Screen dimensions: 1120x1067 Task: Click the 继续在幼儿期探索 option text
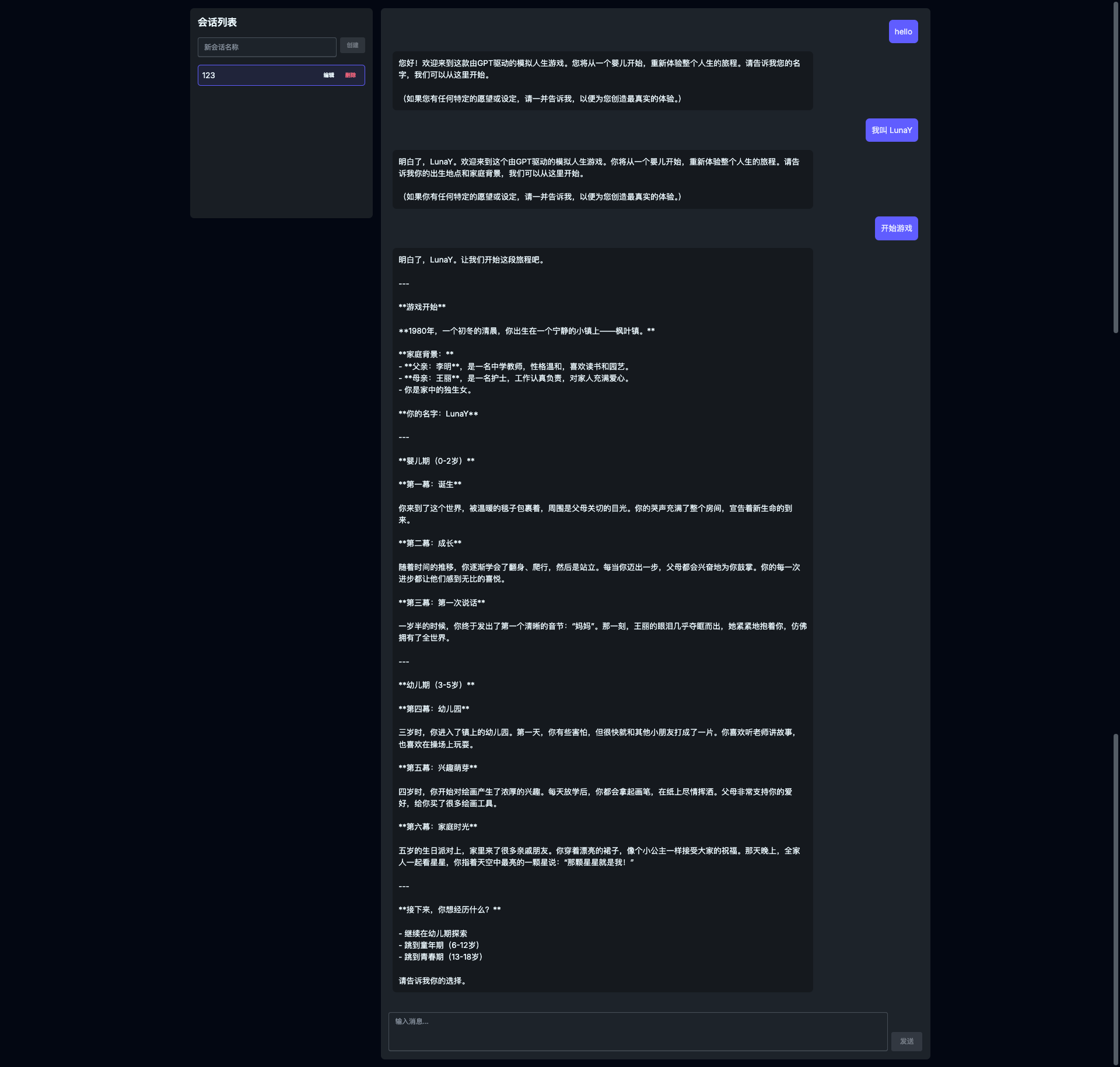[435, 933]
